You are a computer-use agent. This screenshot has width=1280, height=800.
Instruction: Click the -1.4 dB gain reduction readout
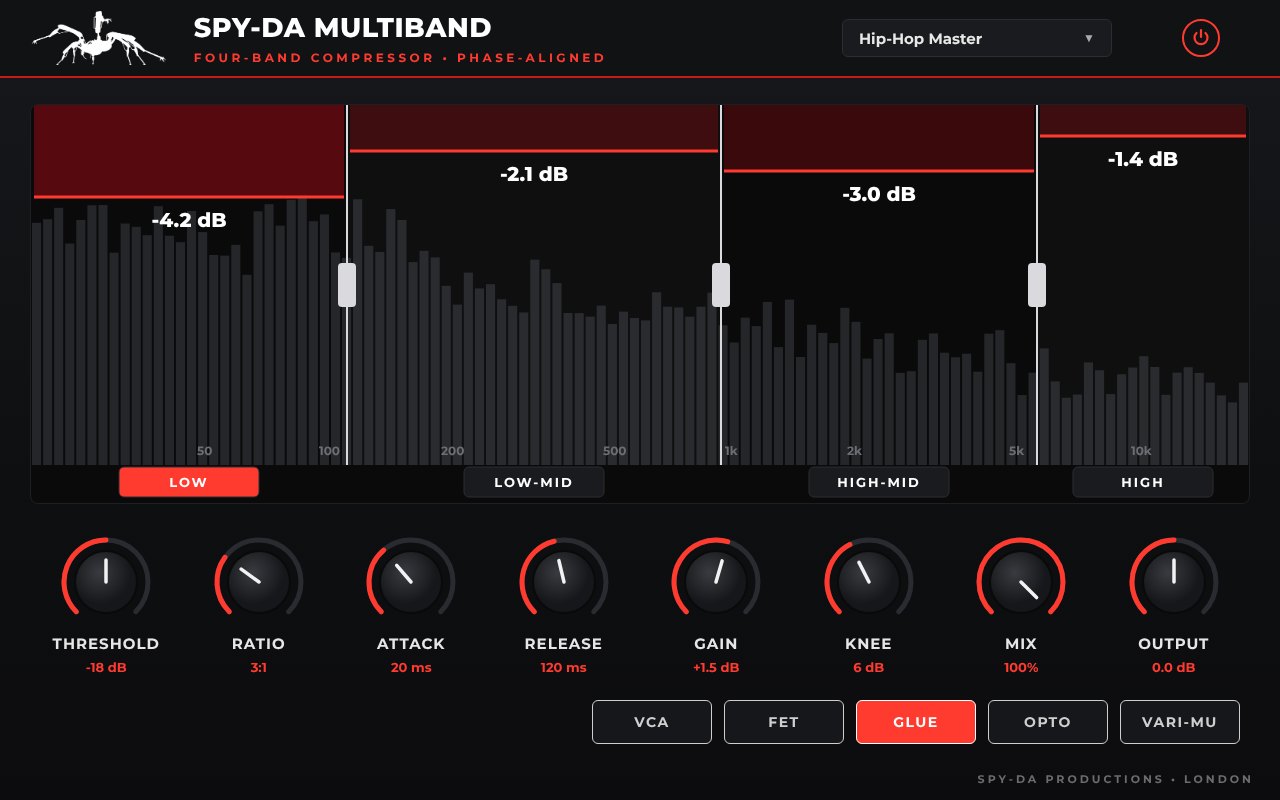[x=1143, y=159]
